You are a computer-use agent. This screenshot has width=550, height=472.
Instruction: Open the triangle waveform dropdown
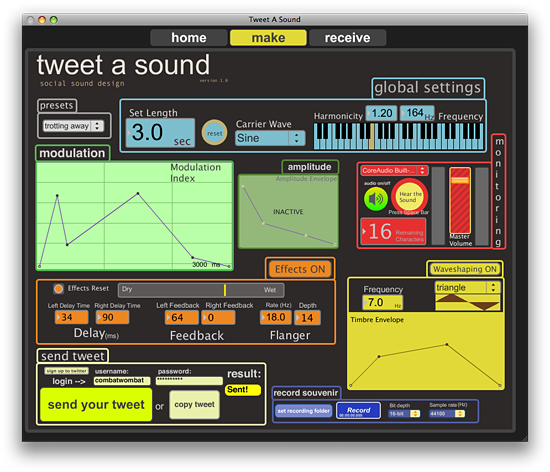(x=468, y=288)
